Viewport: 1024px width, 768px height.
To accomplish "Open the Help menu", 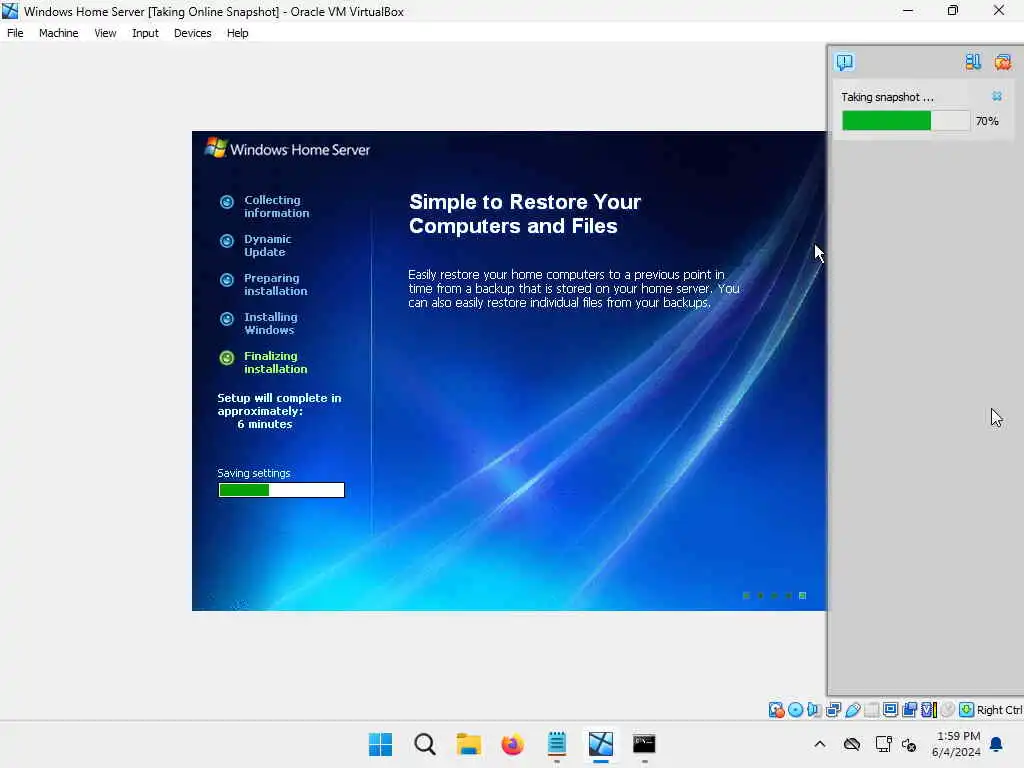I will pyautogui.click(x=237, y=33).
